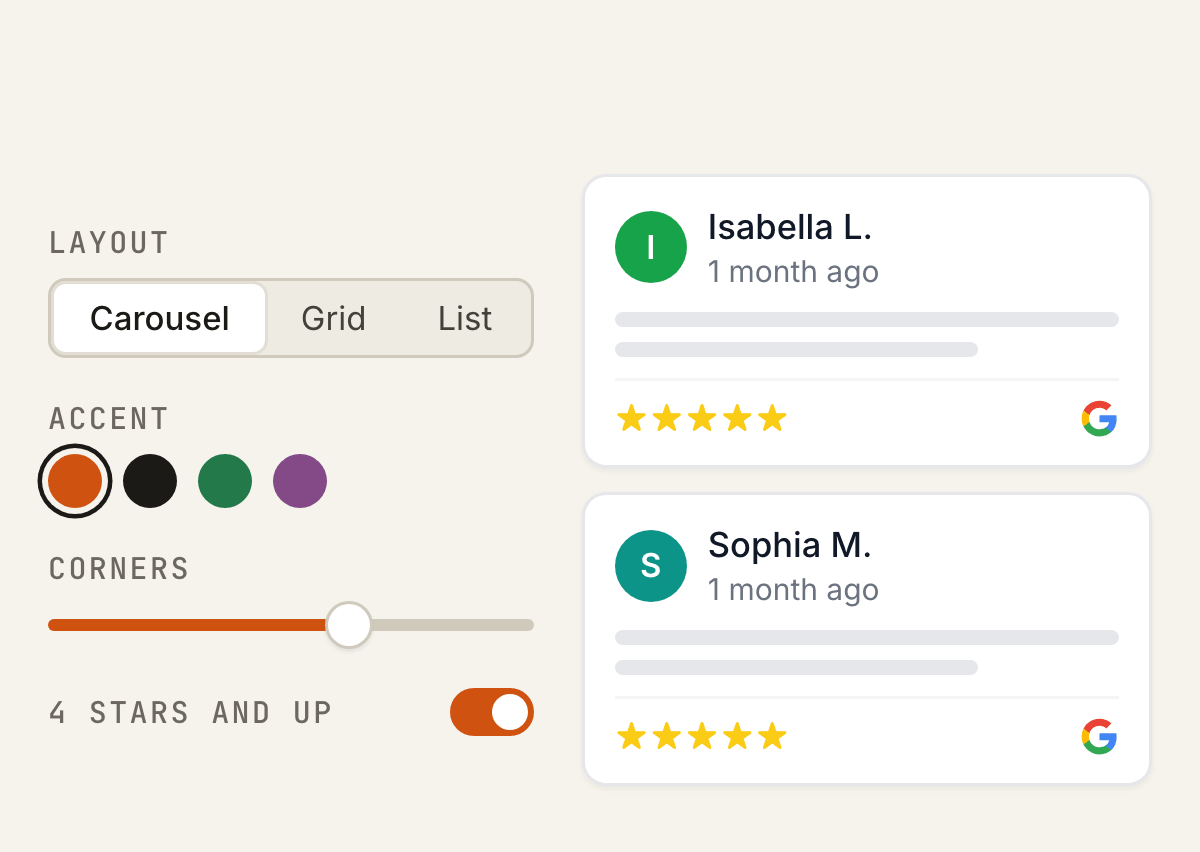1200x852 pixels.
Task: Click the '4 STARS AND UP' label
Action: [190, 713]
